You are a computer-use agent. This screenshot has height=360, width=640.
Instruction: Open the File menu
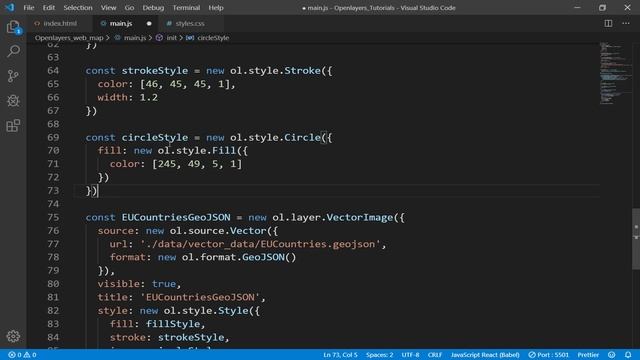point(29,8)
